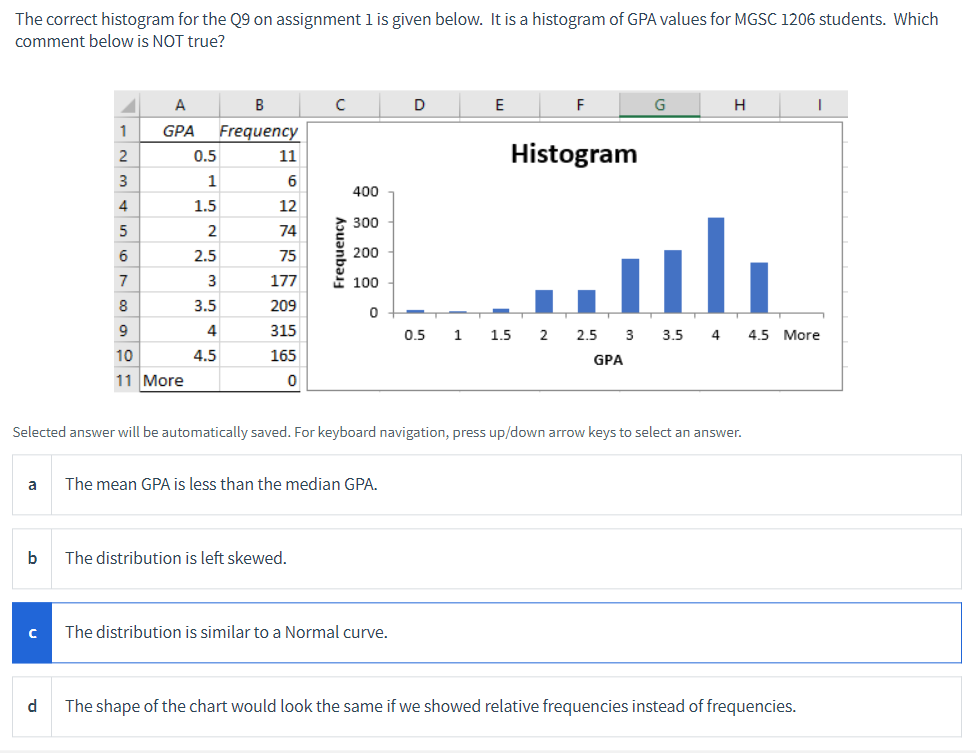Click column header G in the spreadsheet

[x=660, y=105]
